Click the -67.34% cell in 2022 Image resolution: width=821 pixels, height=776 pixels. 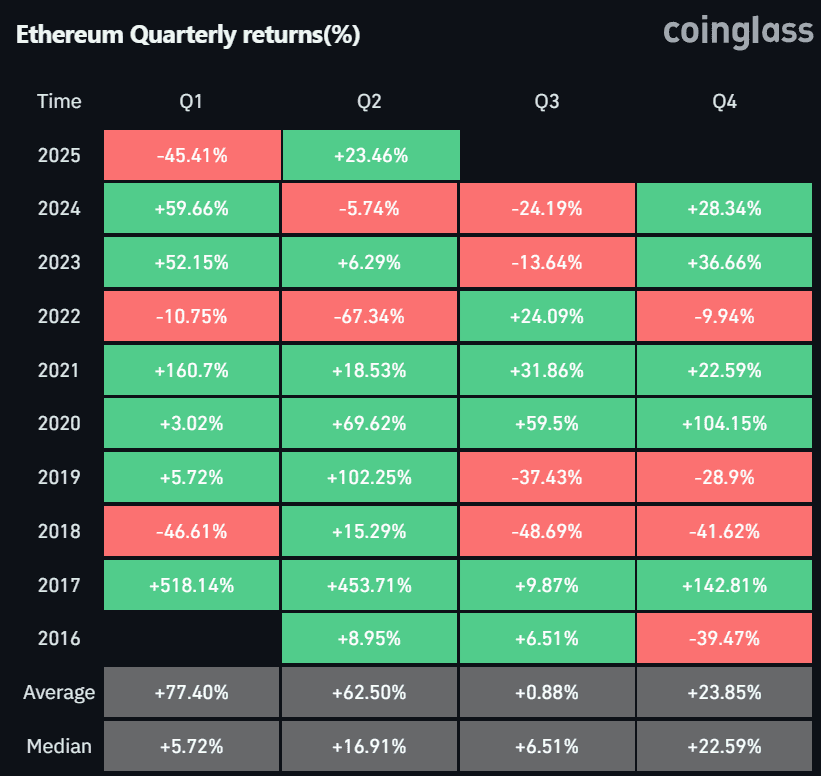tap(370, 317)
